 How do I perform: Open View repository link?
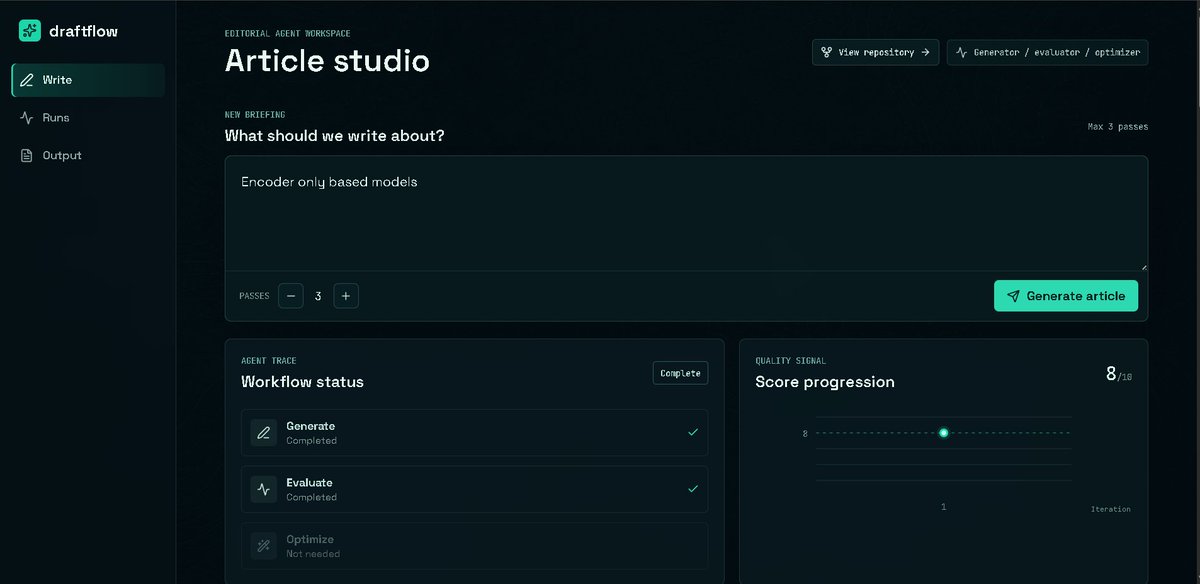click(x=875, y=52)
